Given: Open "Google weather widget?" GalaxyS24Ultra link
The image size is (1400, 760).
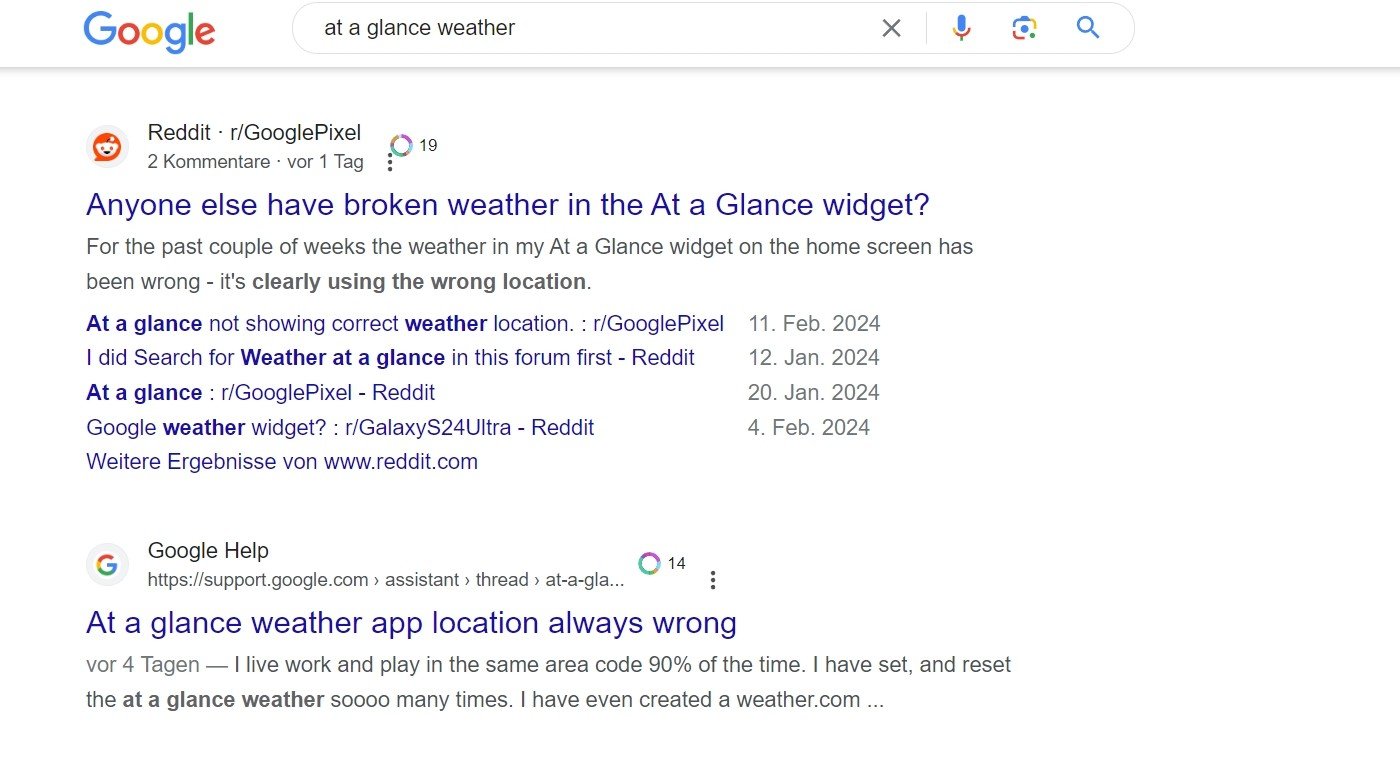Looking at the screenshot, I should pyautogui.click(x=340, y=428).
